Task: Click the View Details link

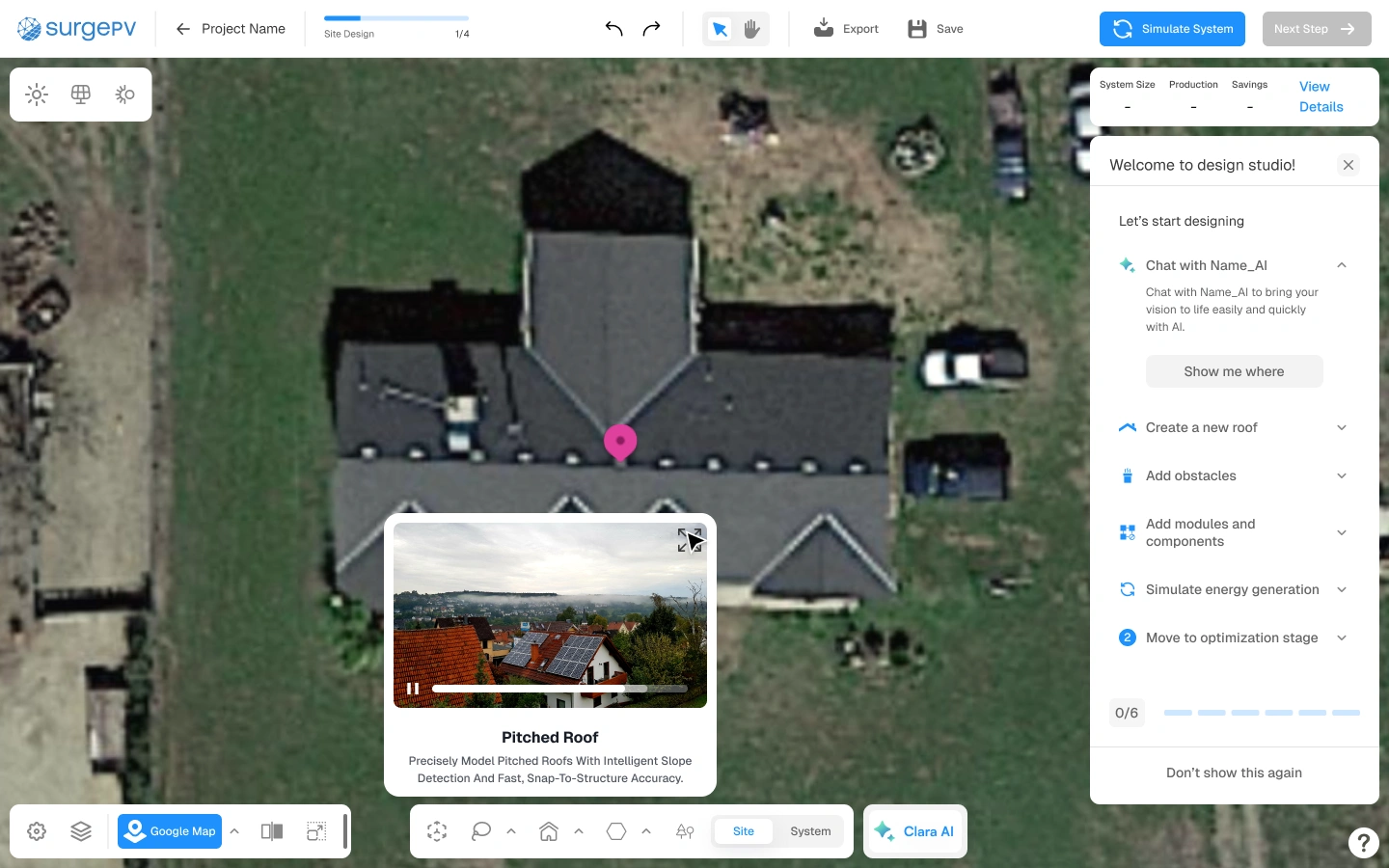Action: 1321,96
